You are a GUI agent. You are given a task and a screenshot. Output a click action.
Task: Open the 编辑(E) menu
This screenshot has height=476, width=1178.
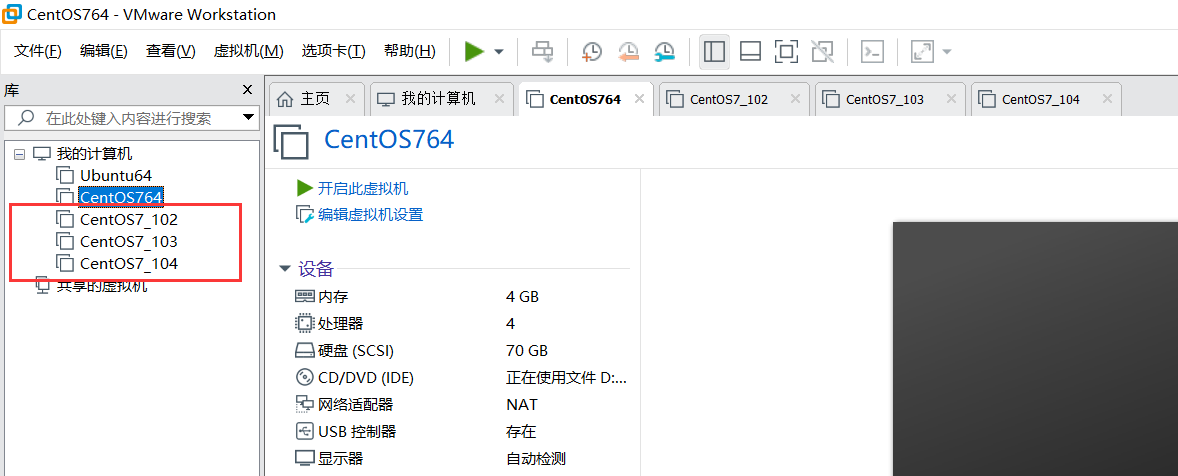tap(104, 51)
